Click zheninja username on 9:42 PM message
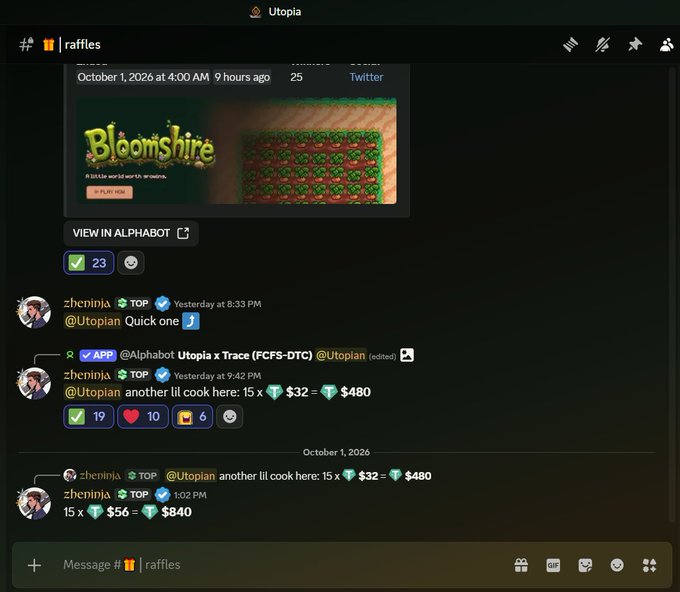This screenshot has height=592, width=680. point(87,375)
